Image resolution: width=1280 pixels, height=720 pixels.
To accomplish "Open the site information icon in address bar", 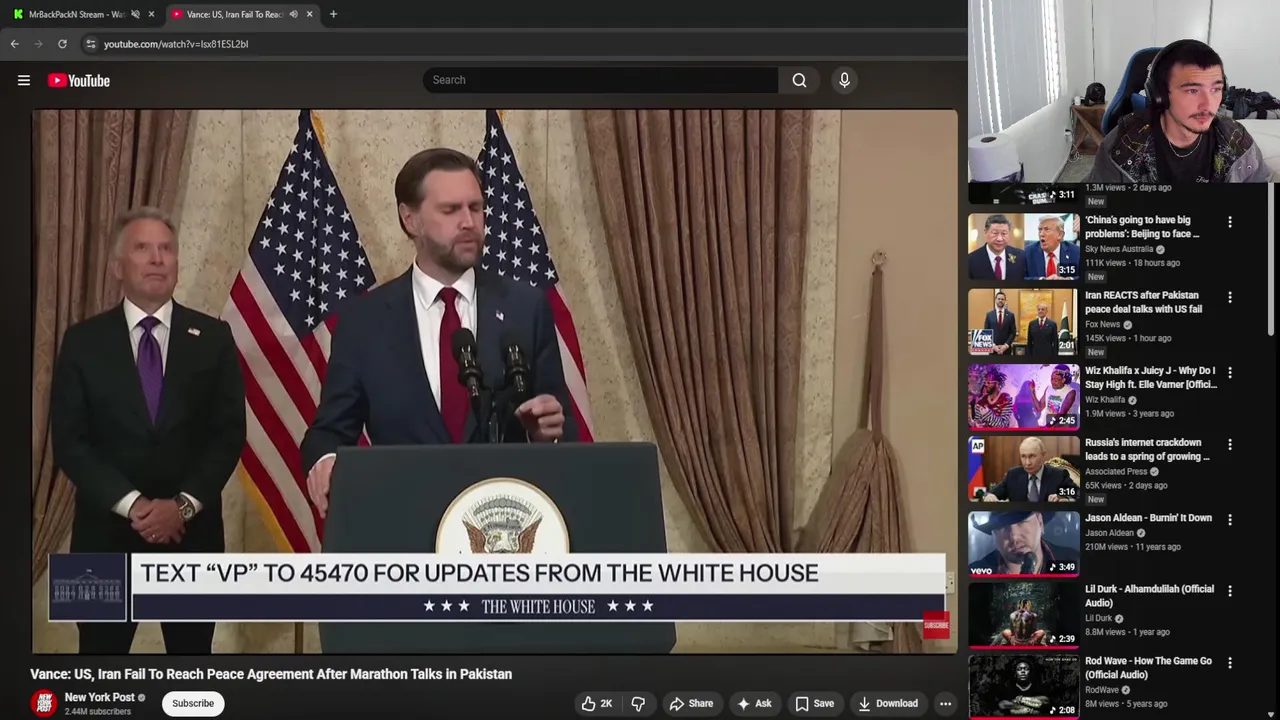I will pyautogui.click(x=90, y=44).
